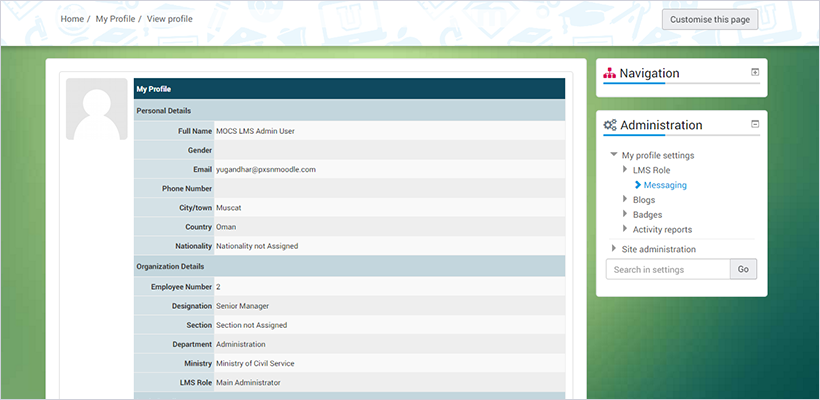The width and height of the screenshot is (820, 400).
Task: Expand the Site administration section
Action: point(614,249)
